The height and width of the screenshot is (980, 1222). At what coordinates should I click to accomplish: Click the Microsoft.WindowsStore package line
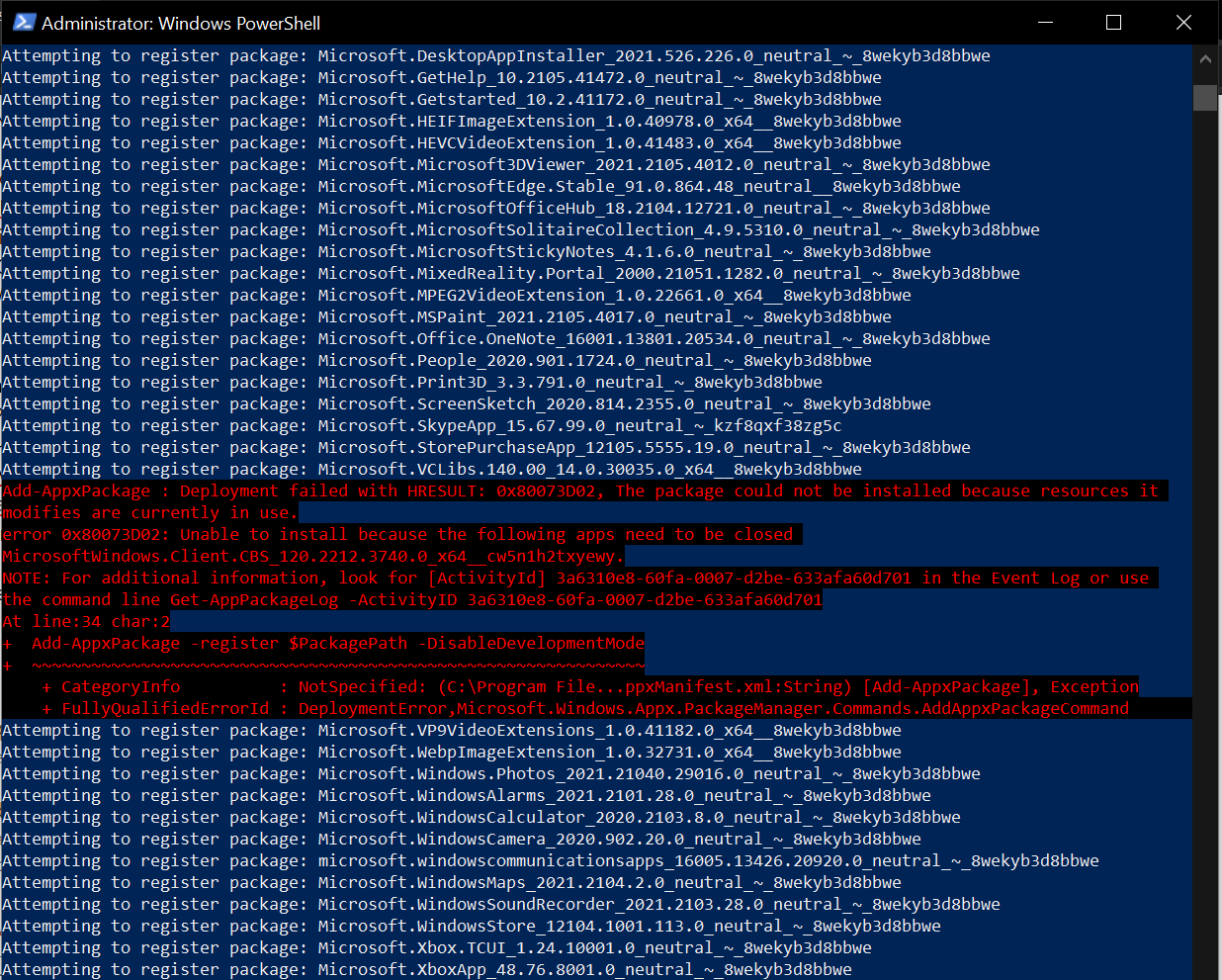tap(472, 927)
